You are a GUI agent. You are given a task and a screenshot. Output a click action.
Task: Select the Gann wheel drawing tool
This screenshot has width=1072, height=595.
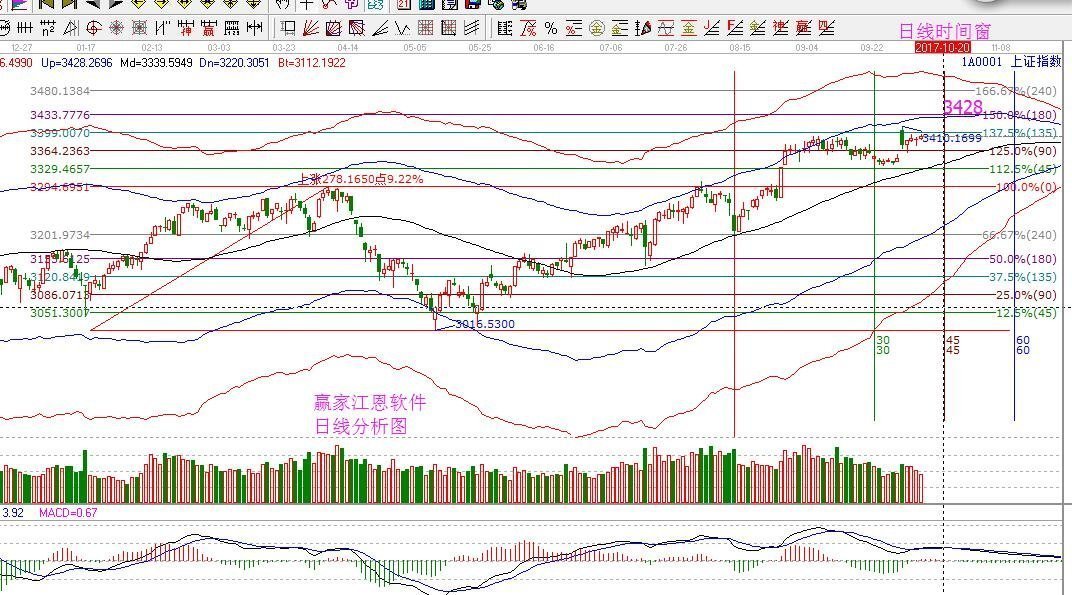118,29
